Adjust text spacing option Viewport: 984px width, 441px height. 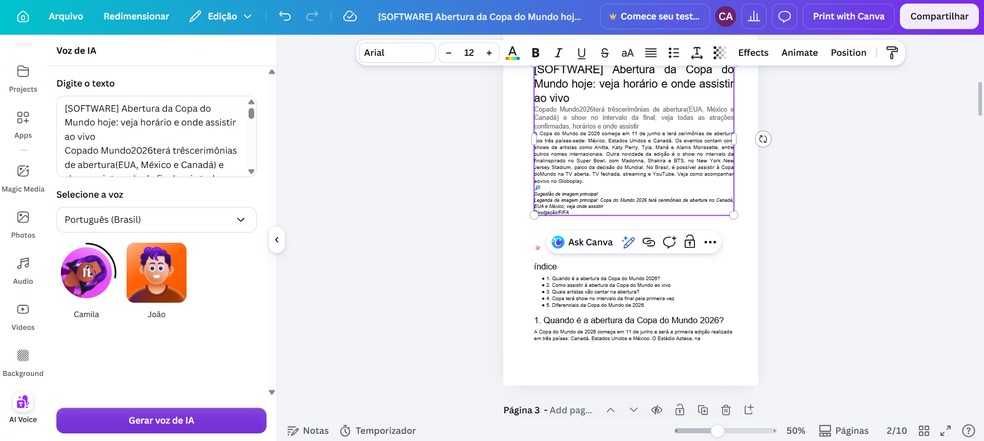click(697, 53)
